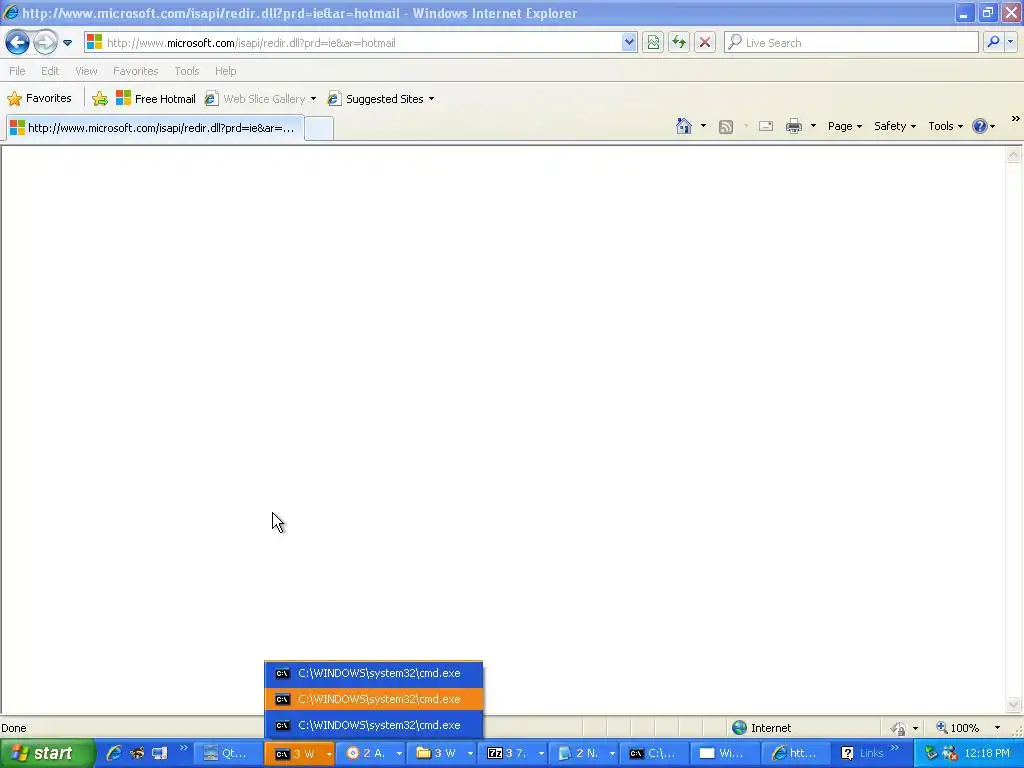Click the orange cmd taskbar group

point(300,754)
